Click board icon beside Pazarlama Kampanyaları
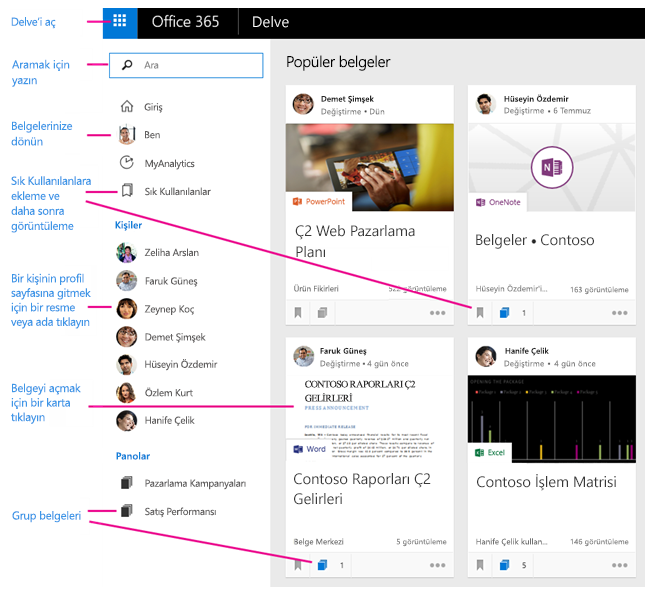The width and height of the screenshot is (655, 596). pyautogui.click(x=127, y=483)
